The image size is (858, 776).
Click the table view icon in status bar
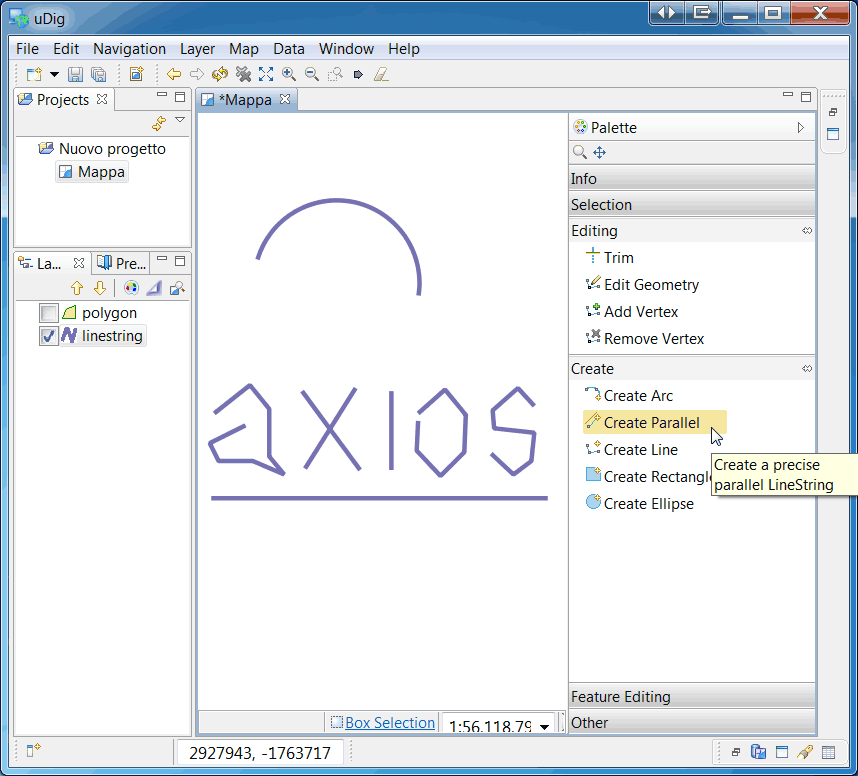[x=828, y=752]
